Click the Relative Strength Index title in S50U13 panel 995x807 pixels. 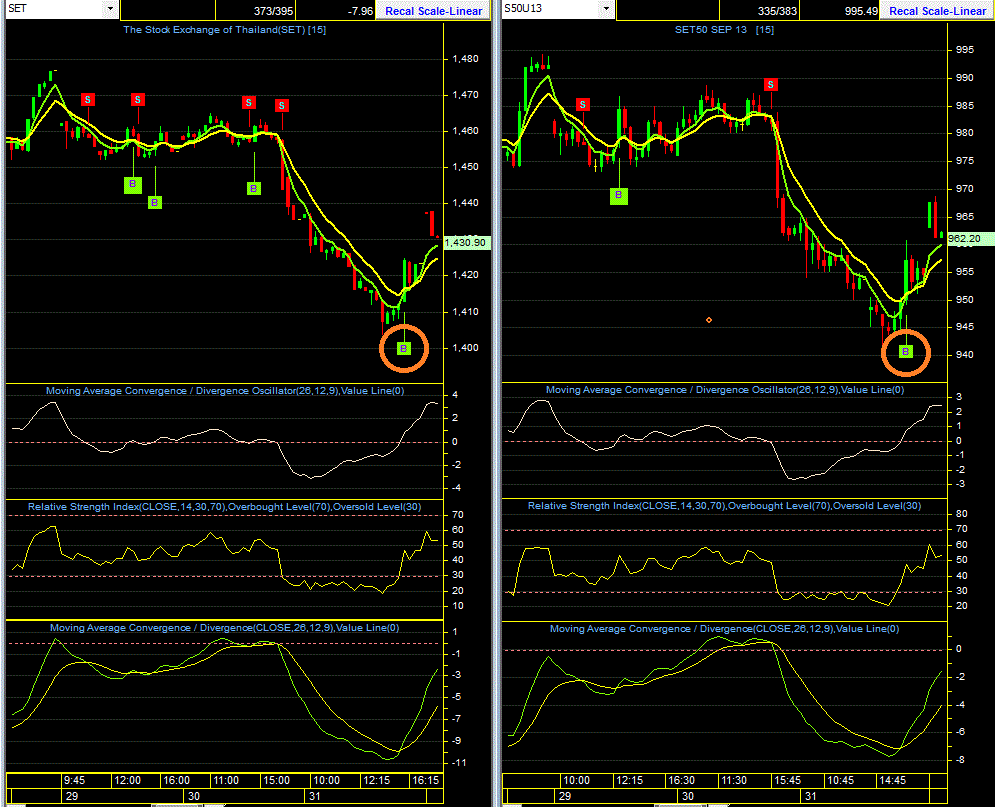[x=725, y=506]
